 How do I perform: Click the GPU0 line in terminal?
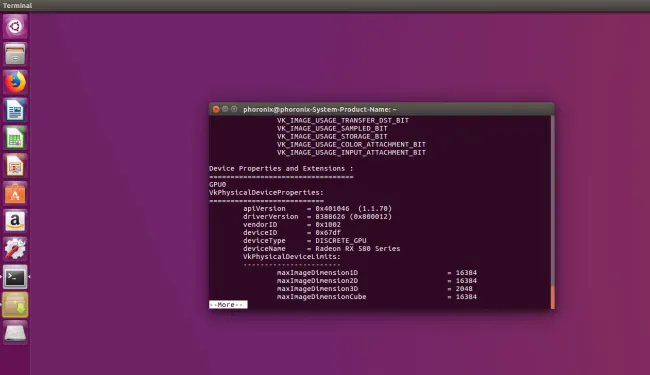coord(218,184)
